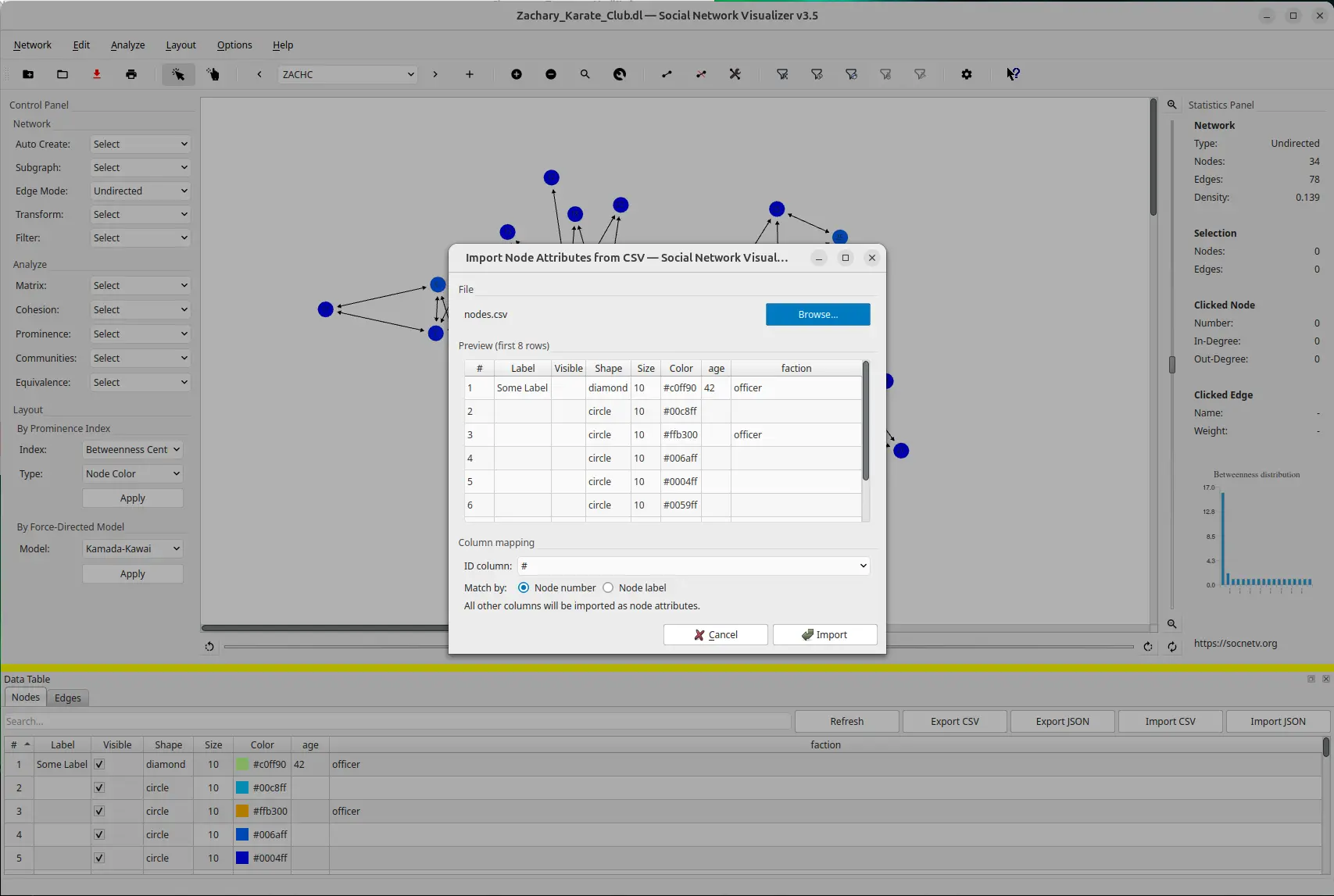This screenshot has width=1334, height=896.
Task: Click the print network icon
Action: (x=131, y=74)
